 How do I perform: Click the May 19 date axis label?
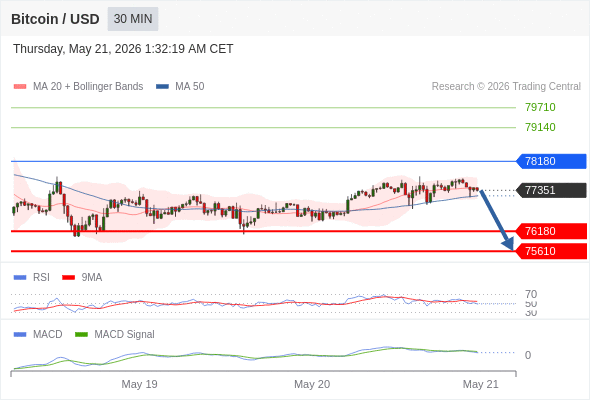tap(139, 384)
